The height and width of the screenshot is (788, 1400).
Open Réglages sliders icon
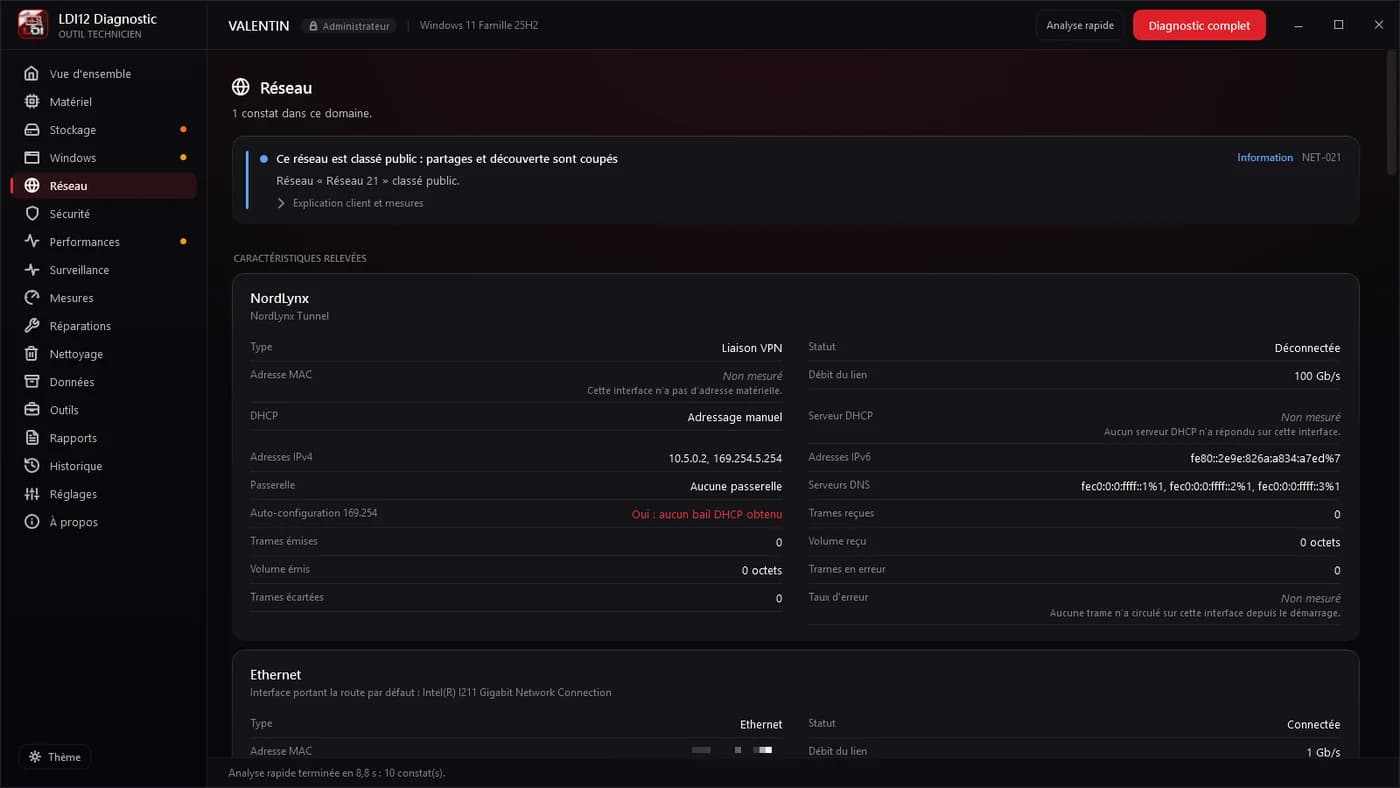coord(32,494)
